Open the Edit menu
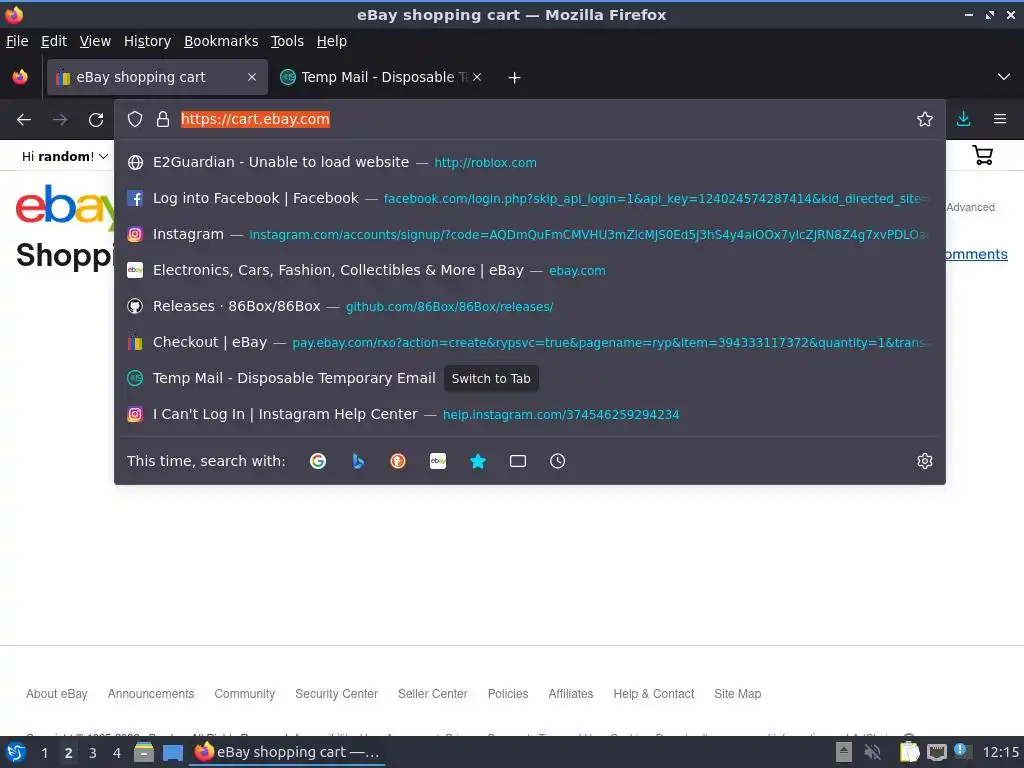This screenshot has height=768, width=1024. click(x=54, y=41)
